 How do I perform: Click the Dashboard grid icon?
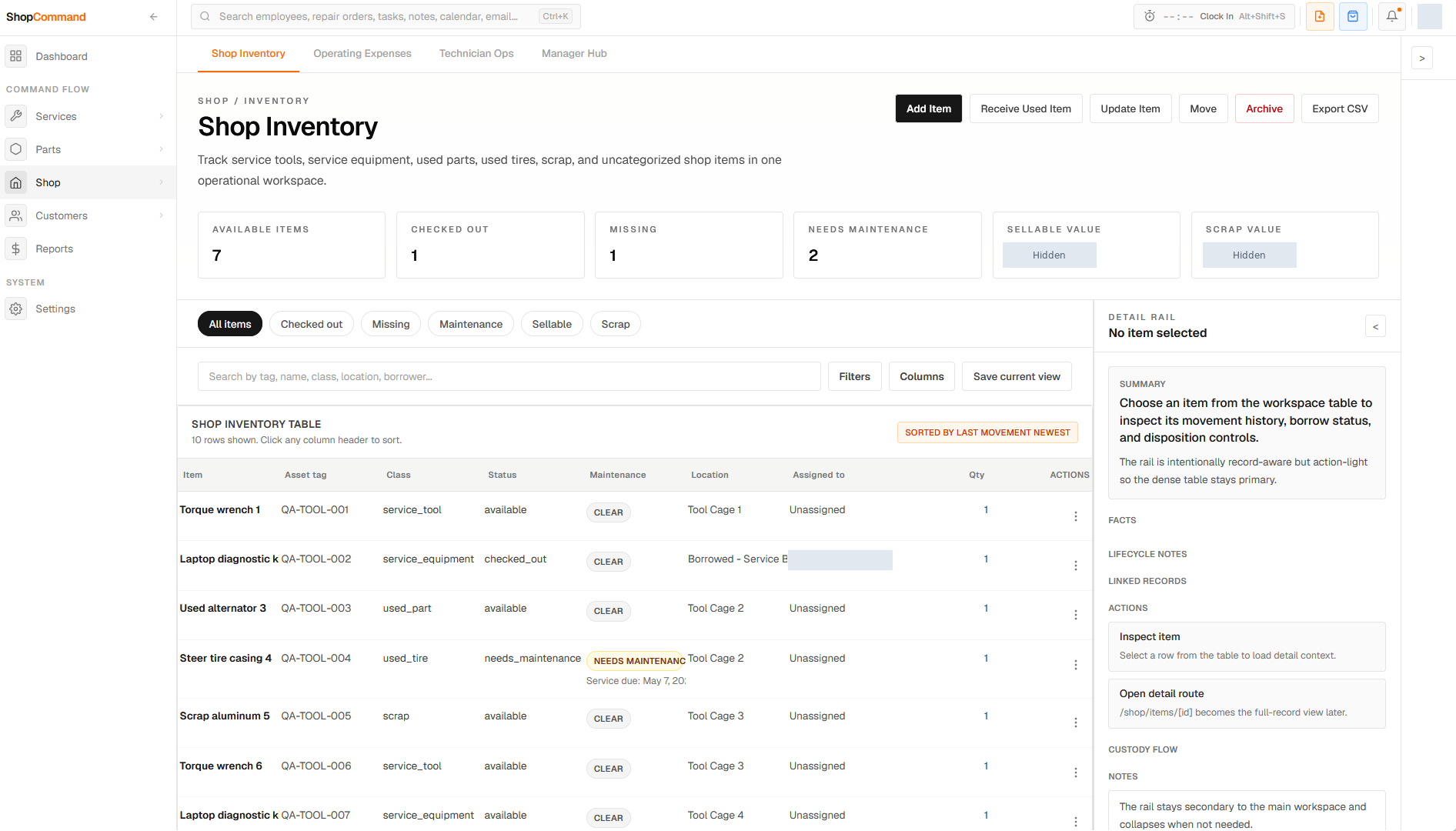click(15, 56)
